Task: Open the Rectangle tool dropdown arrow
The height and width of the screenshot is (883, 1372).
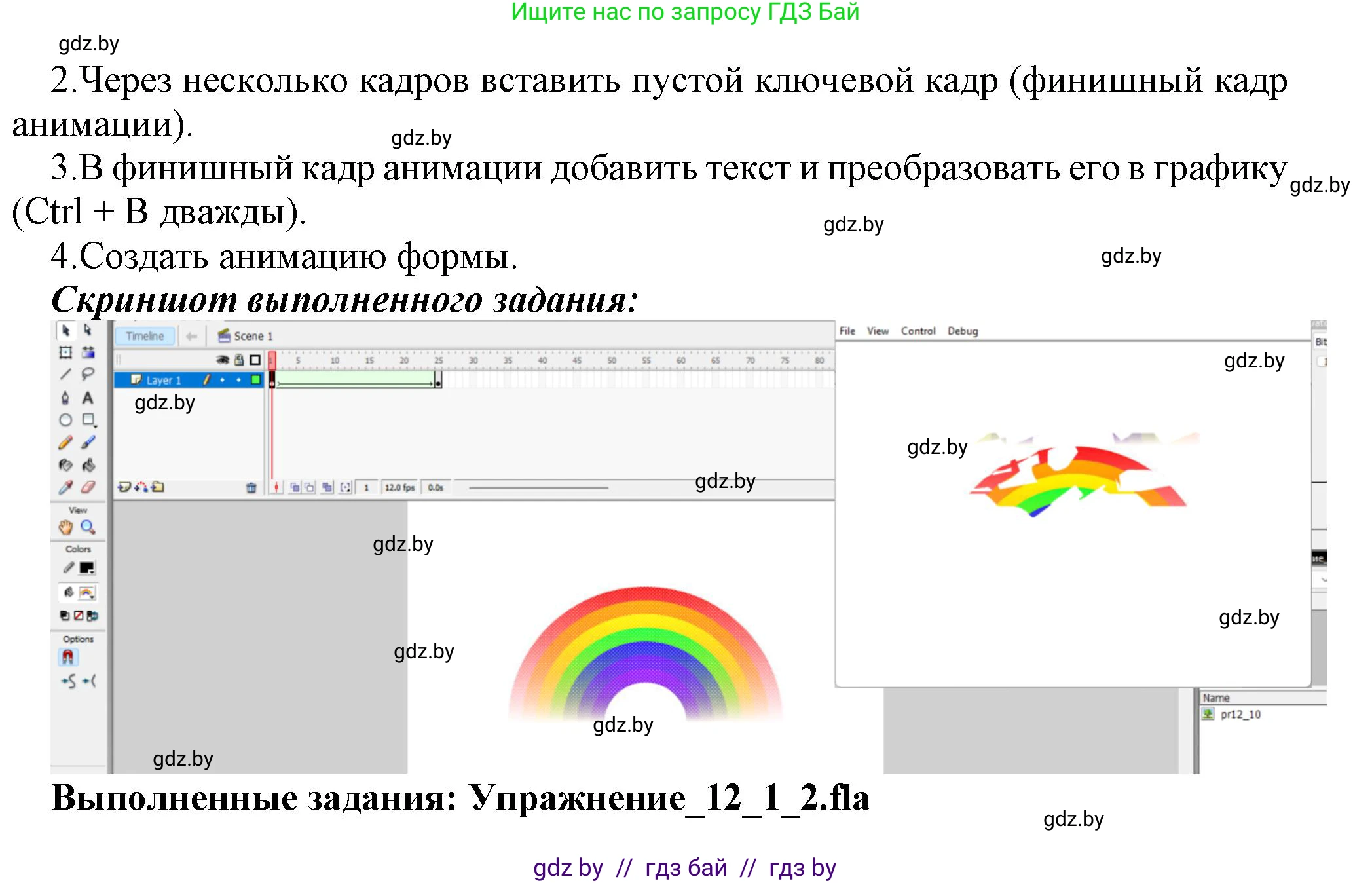Action: pos(96,426)
